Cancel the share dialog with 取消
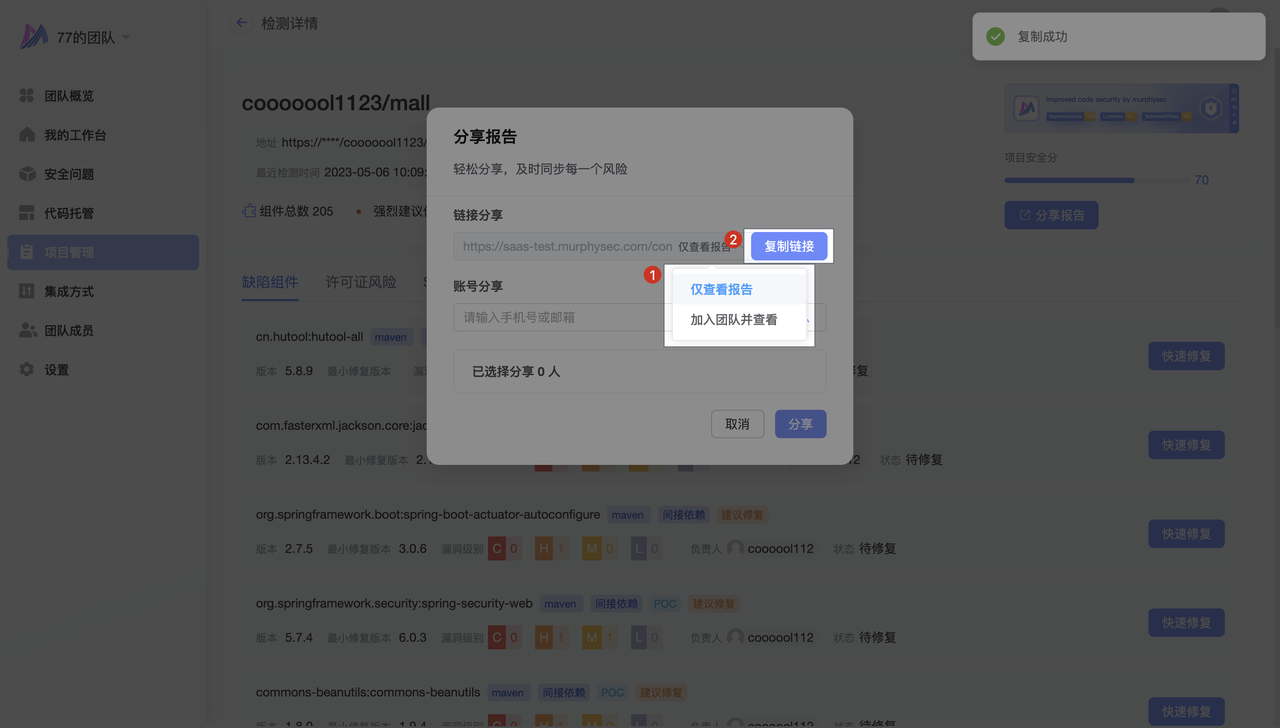Image resolution: width=1280 pixels, height=728 pixels. click(737, 424)
